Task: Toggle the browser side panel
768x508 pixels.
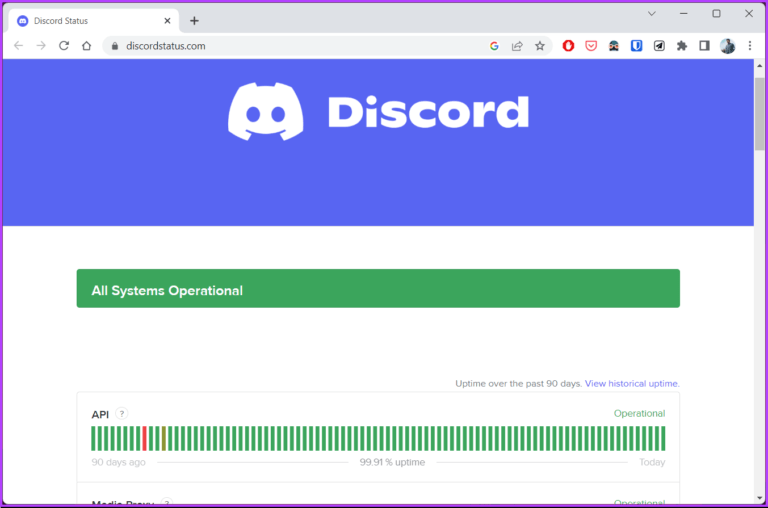Action: click(x=704, y=46)
